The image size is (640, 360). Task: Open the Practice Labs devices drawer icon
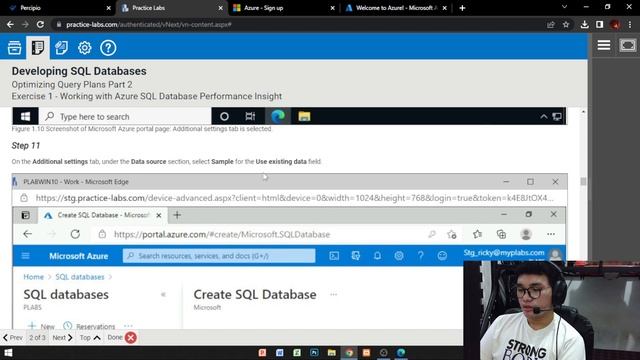(x=14, y=48)
